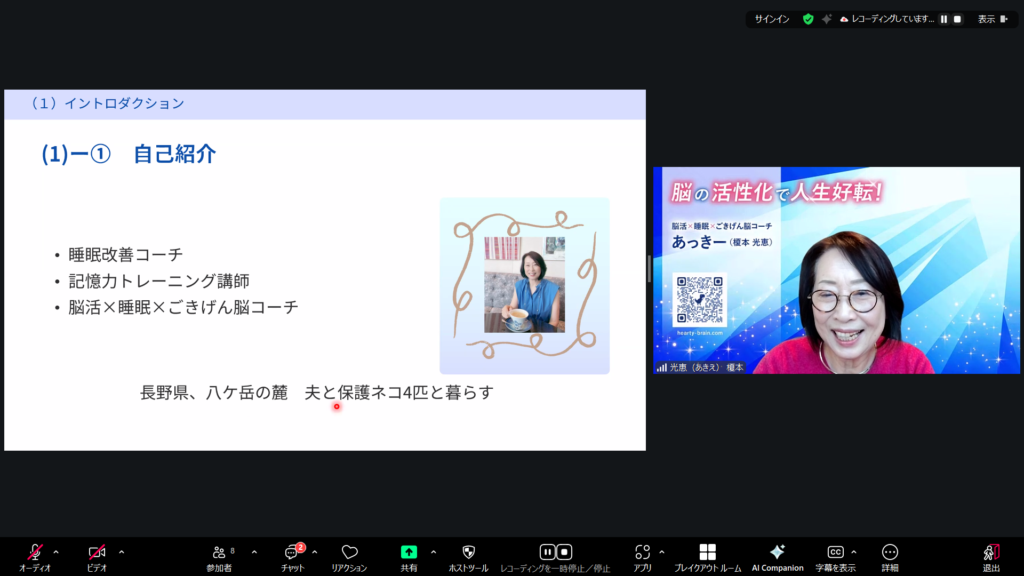Unmute the microphone via オーディオ button
The image size is (1024, 576).
click(35, 552)
